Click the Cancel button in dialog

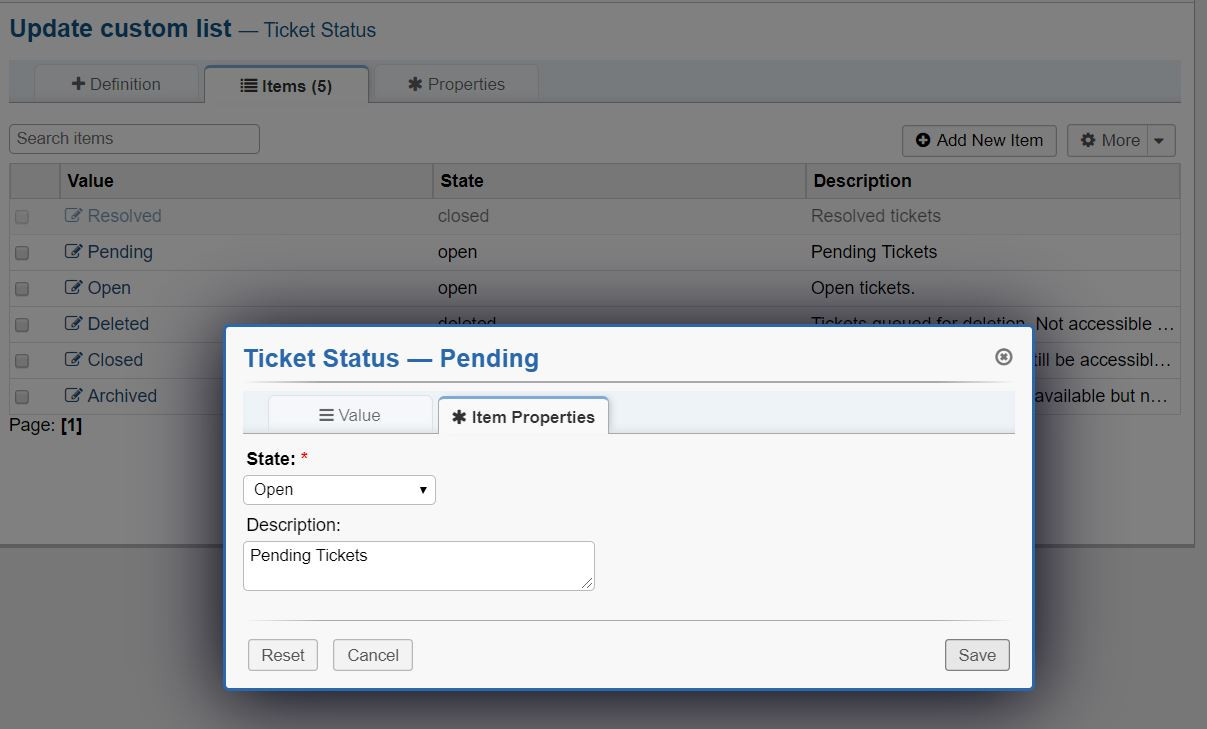[373, 655]
